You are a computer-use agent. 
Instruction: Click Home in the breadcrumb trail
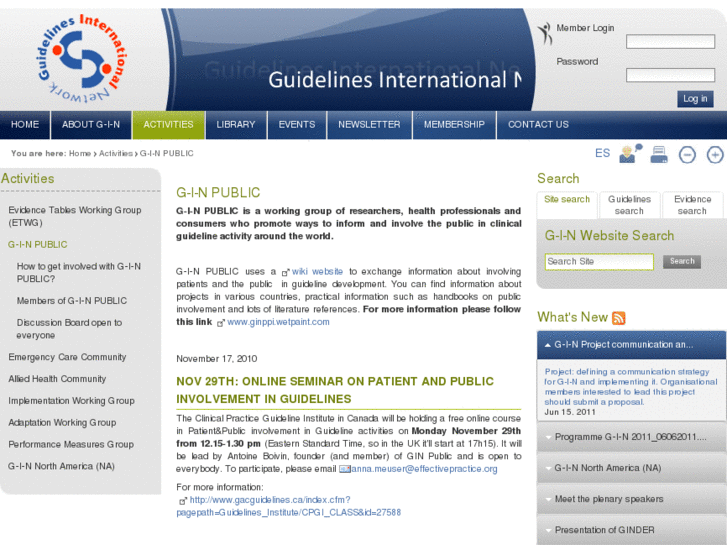coord(80,154)
